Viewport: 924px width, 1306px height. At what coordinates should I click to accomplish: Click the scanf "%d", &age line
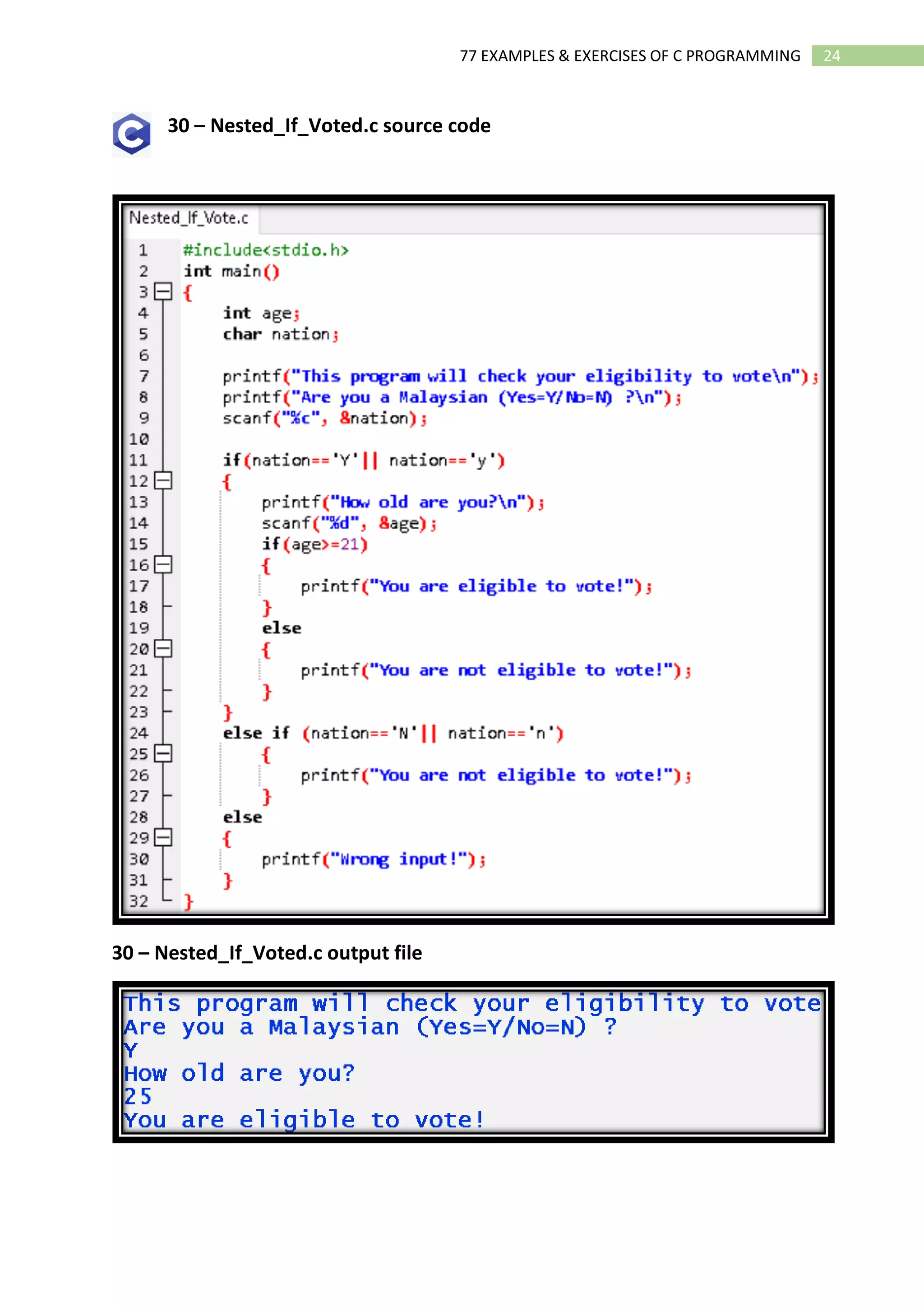tap(349, 523)
